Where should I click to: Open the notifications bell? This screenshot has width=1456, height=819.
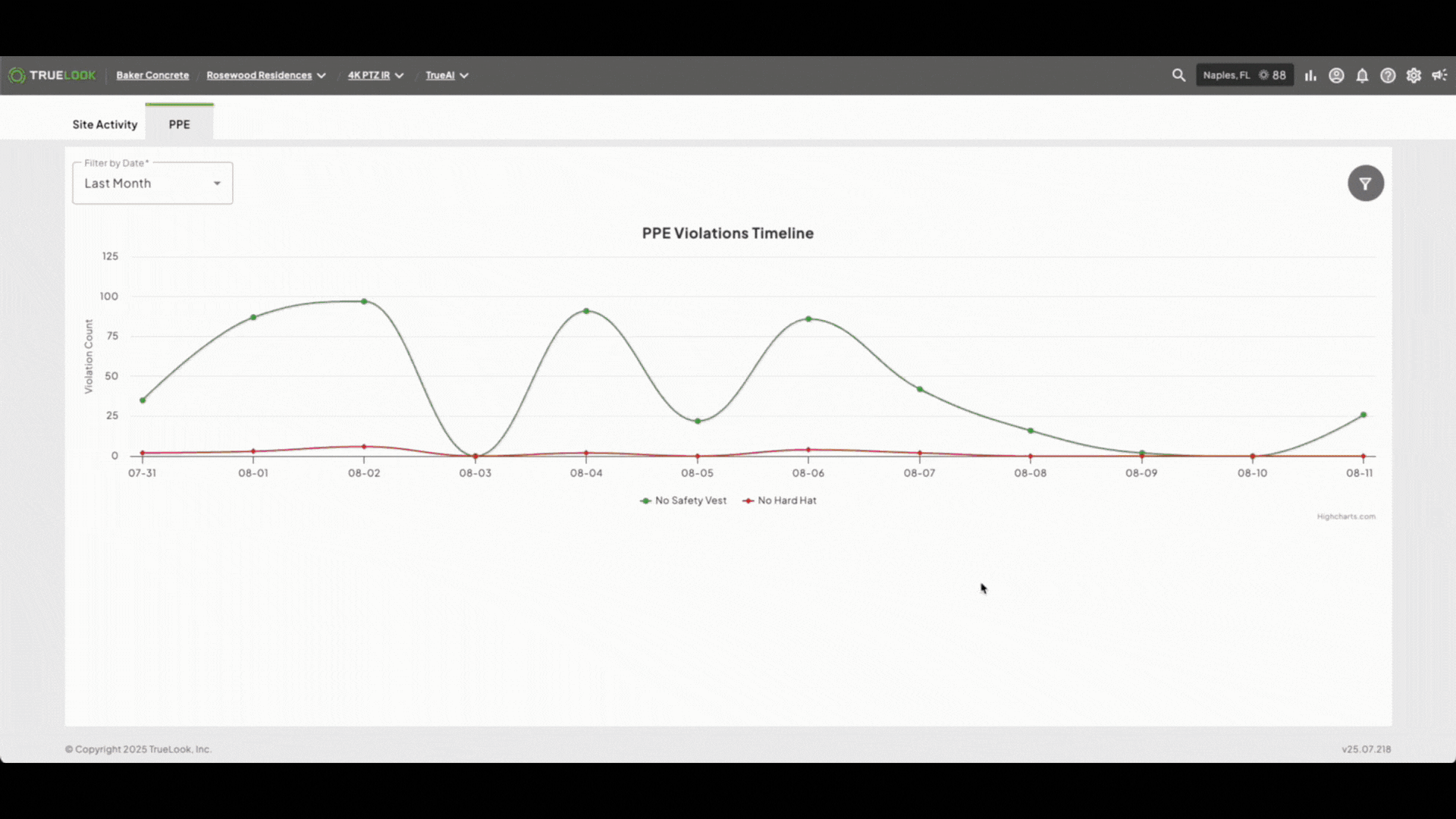(1362, 75)
